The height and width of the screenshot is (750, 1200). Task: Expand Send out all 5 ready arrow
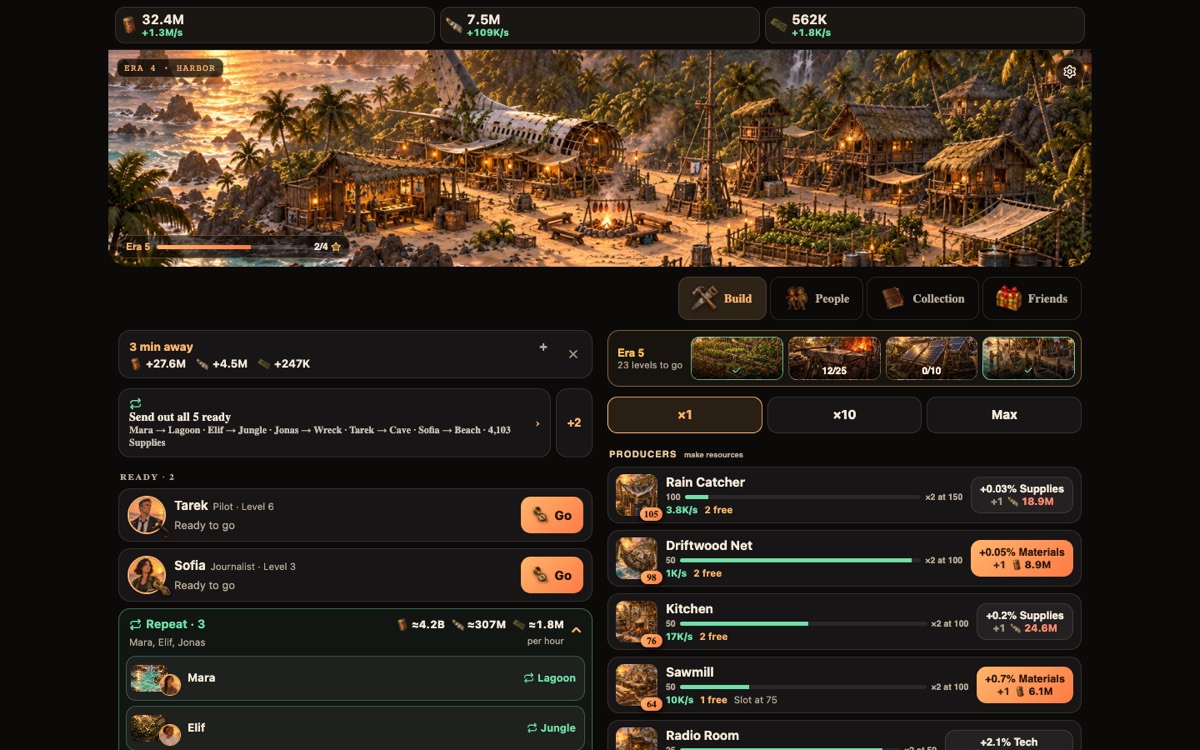coord(538,423)
